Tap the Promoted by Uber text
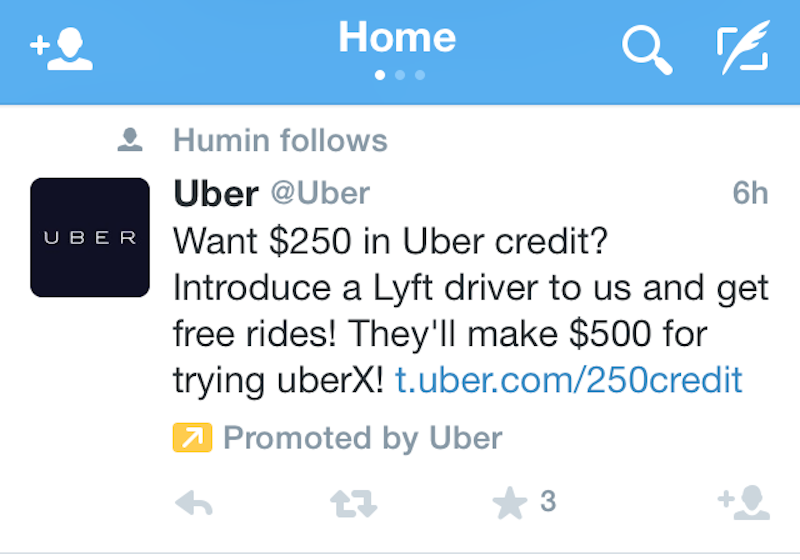Screen dimensions: 800x560 [363, 438]
